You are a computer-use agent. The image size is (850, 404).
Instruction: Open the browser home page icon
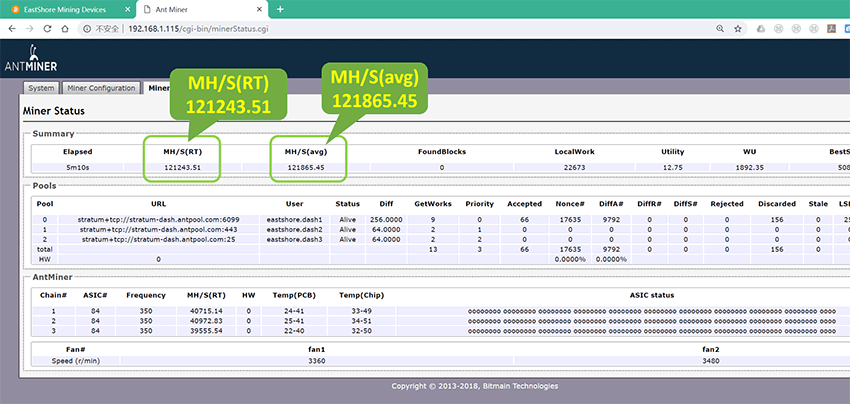[65, 29]
